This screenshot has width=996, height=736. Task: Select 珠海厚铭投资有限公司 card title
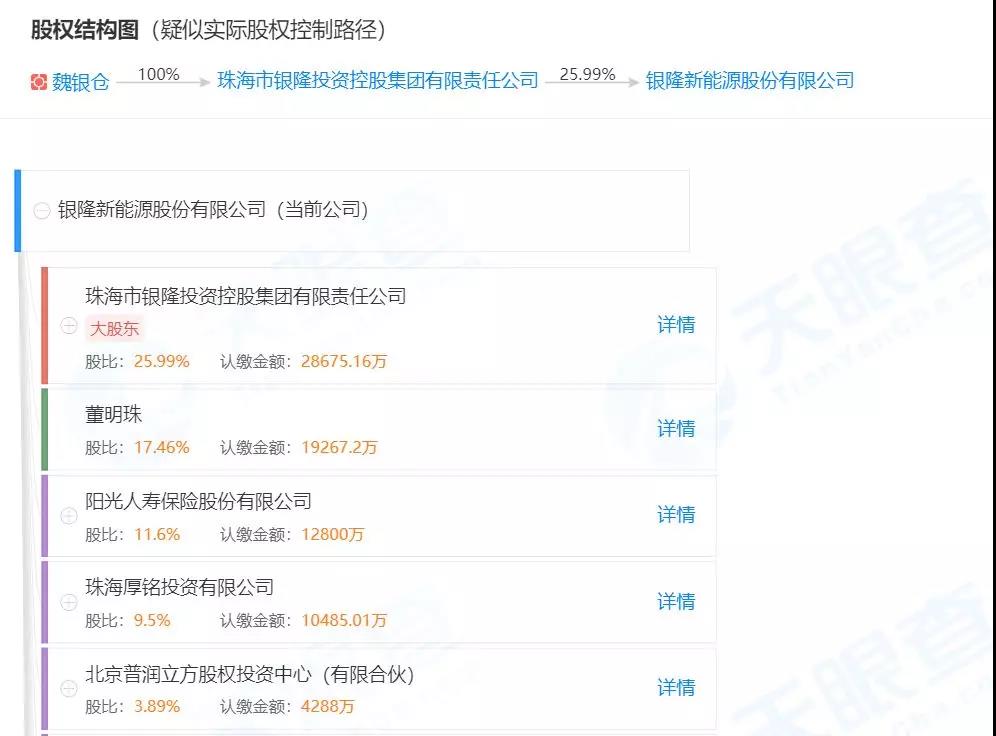180,587
